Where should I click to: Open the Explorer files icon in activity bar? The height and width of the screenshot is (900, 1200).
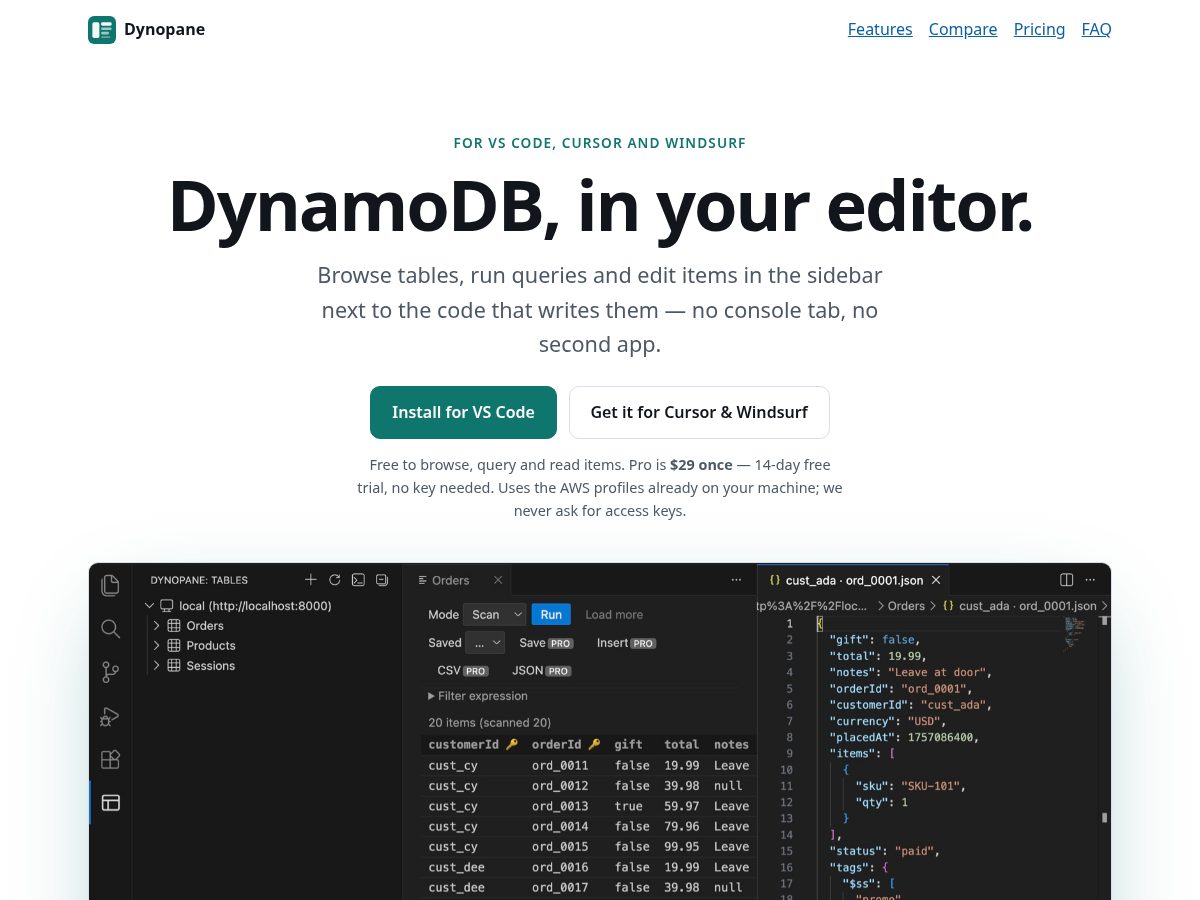click(111, 585)
